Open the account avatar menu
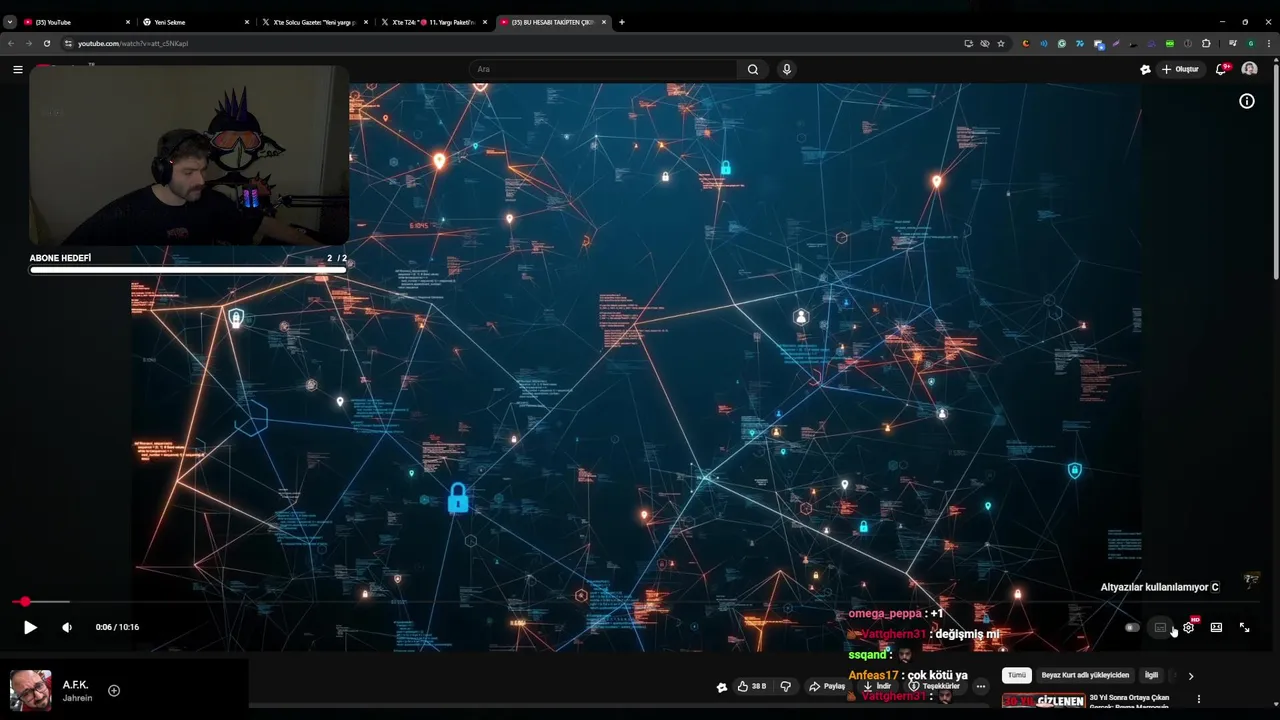Image resolution: width=1280 pixels, height=720 pixels. click(1249, 69)
